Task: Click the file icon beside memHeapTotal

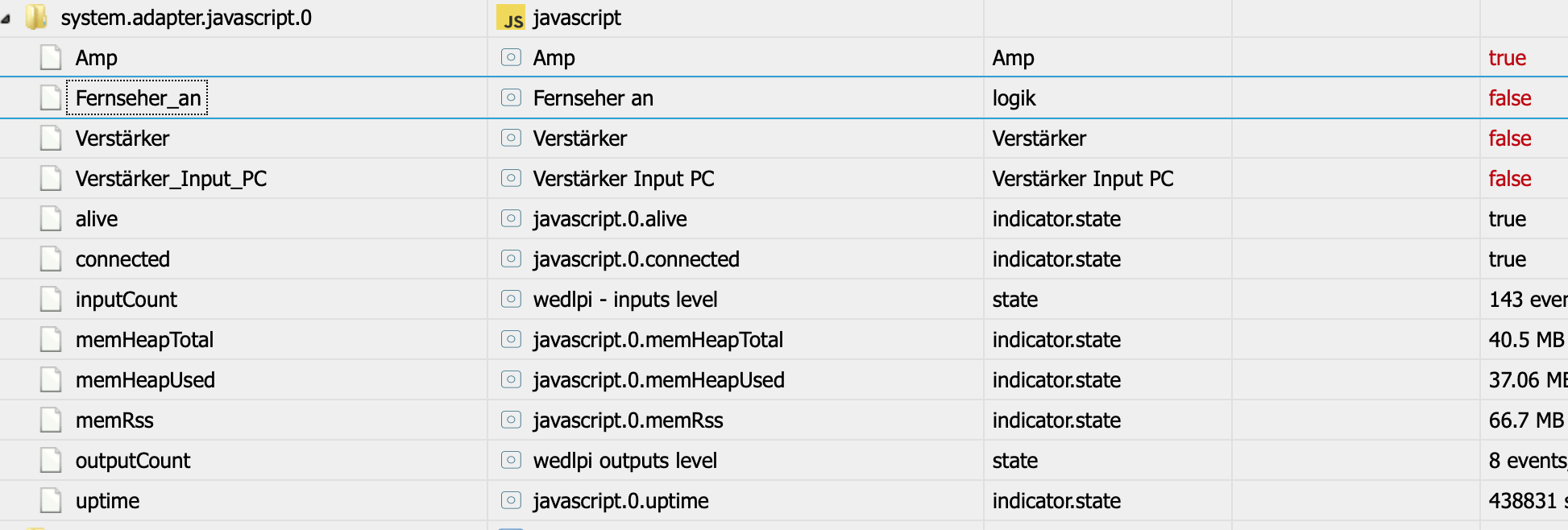Action: pos(51,340)
